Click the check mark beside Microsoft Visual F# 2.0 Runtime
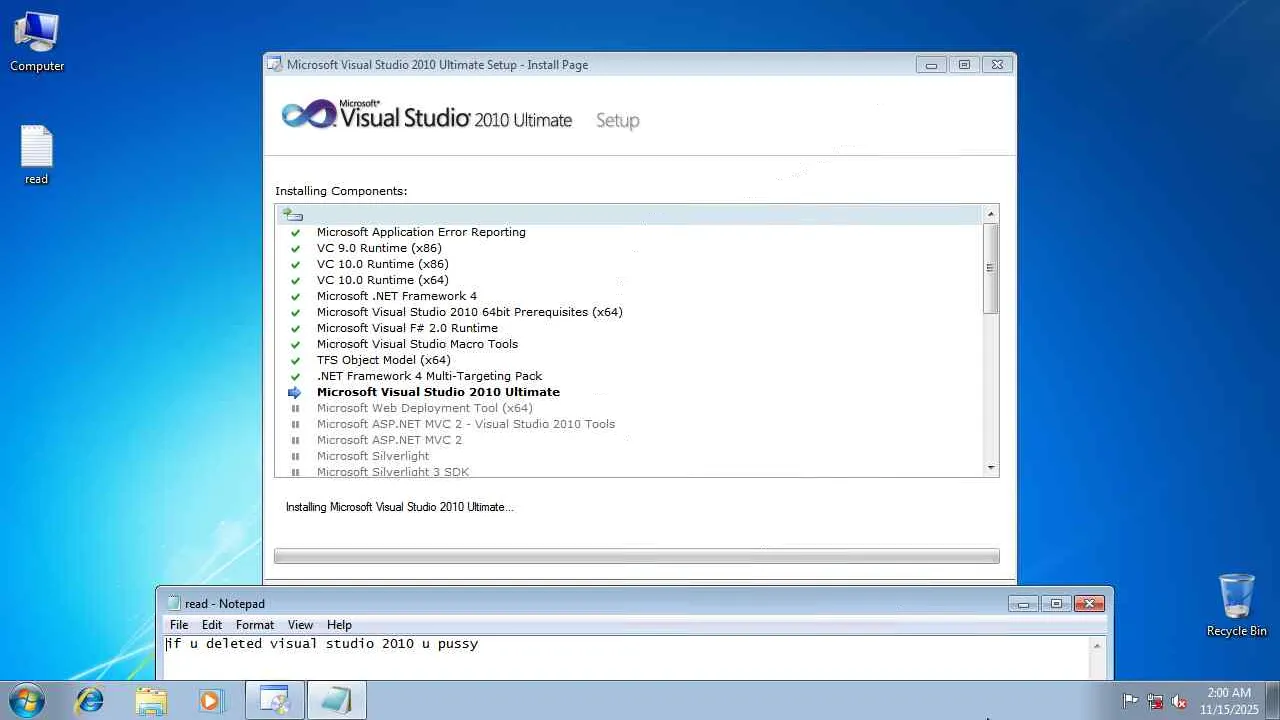Viewport: 1280px width, 720px height. coord(295,328)
